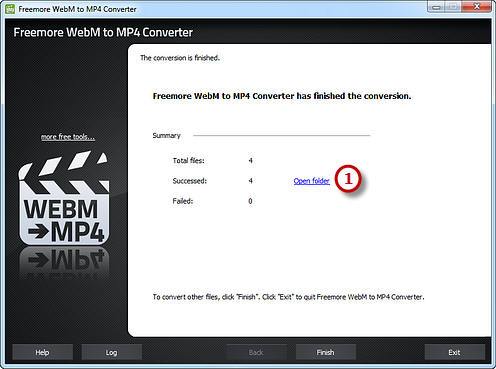The width and height of the screenshot is (496, 369).
Task: Click the greyed-out Back button
Action: 256,352
